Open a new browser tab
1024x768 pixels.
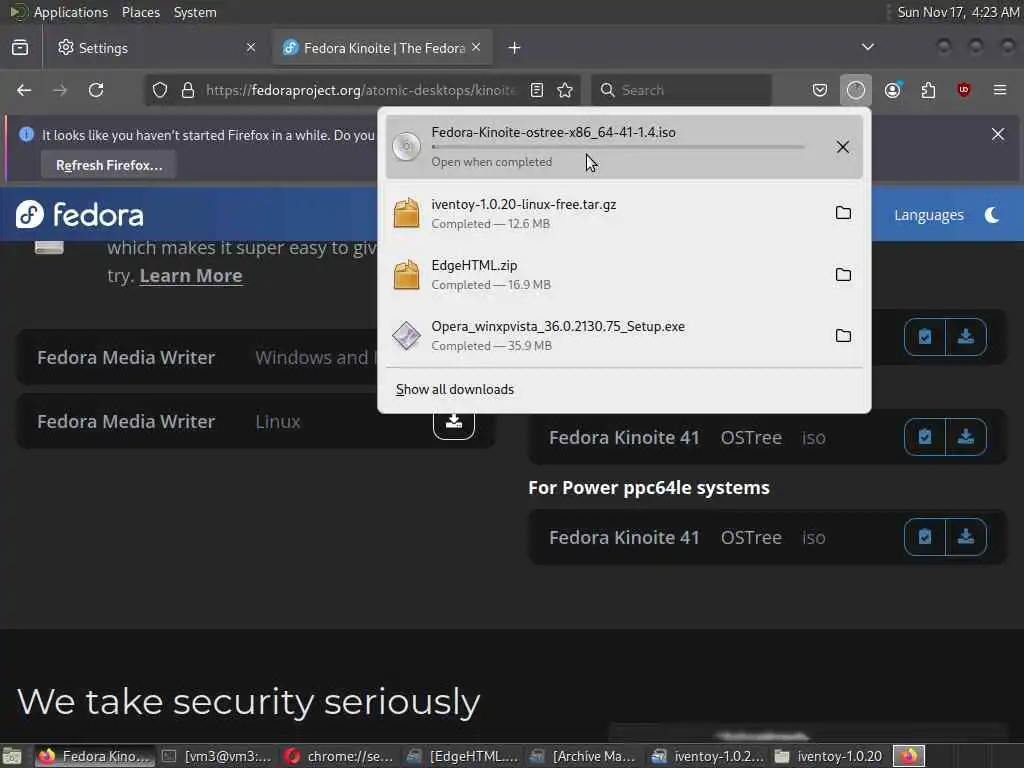[514, 48]
